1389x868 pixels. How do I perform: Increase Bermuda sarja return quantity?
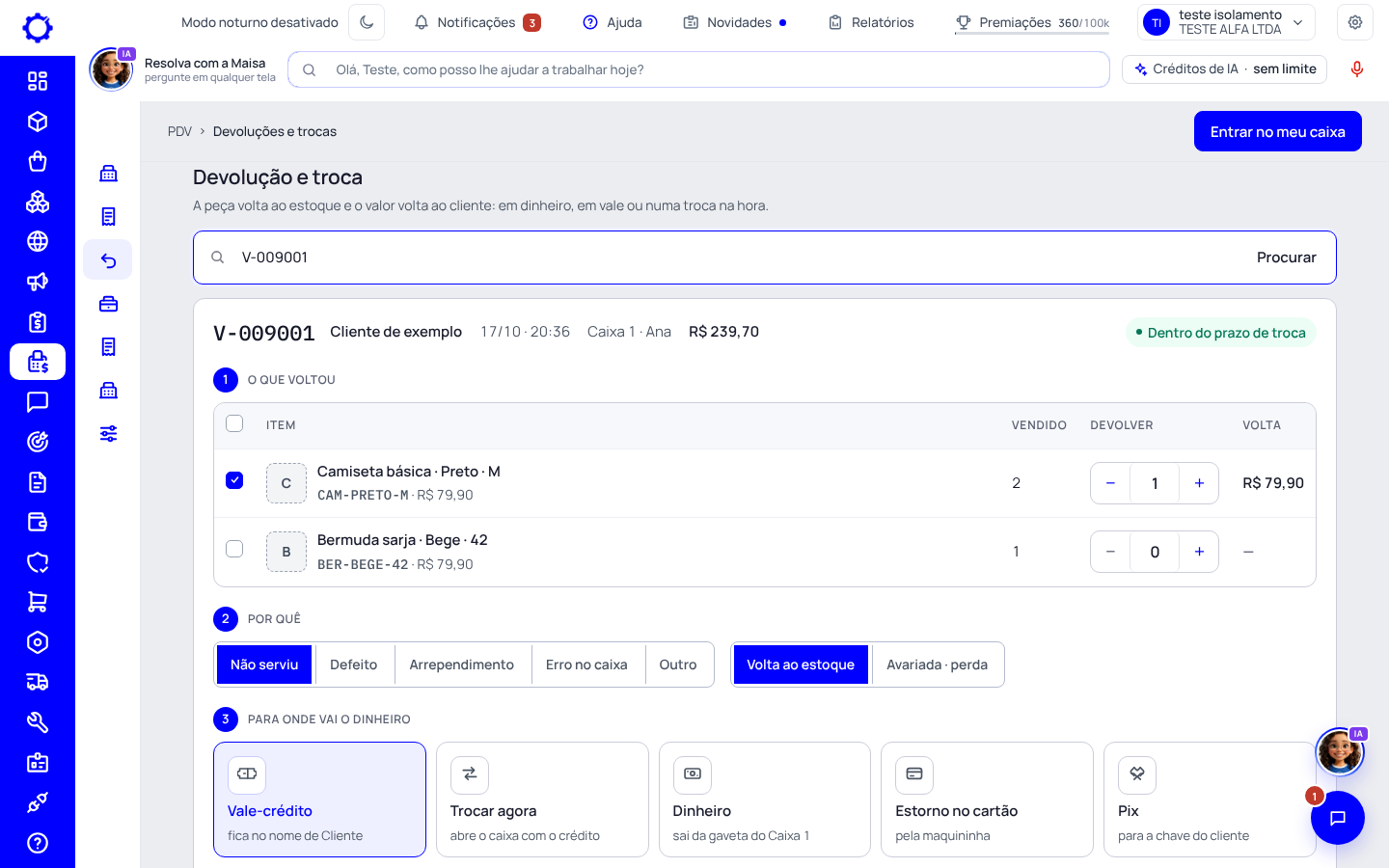pos(1199,552)
